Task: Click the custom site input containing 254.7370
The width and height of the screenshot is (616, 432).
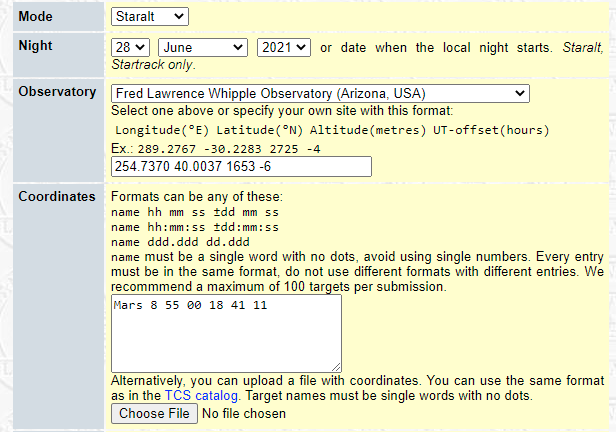Action: pyautogui.click(x=240, y=166)
